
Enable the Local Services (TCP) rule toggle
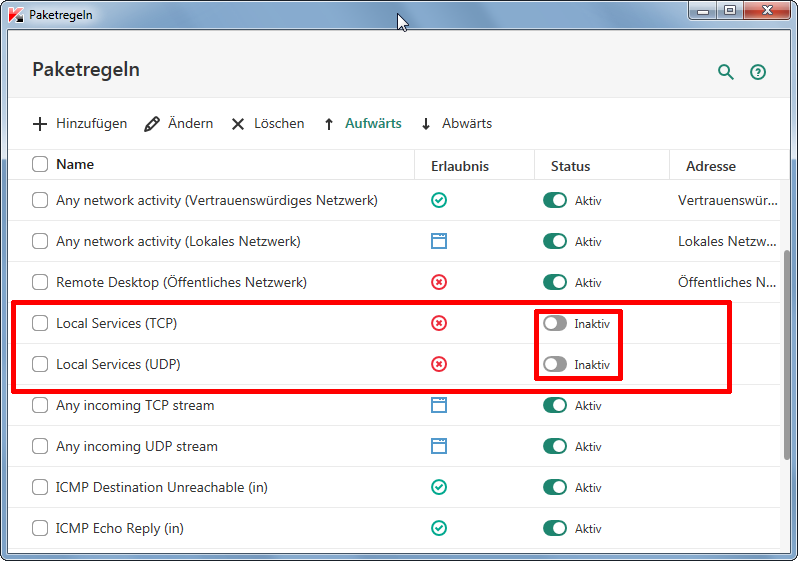(554, 323)
